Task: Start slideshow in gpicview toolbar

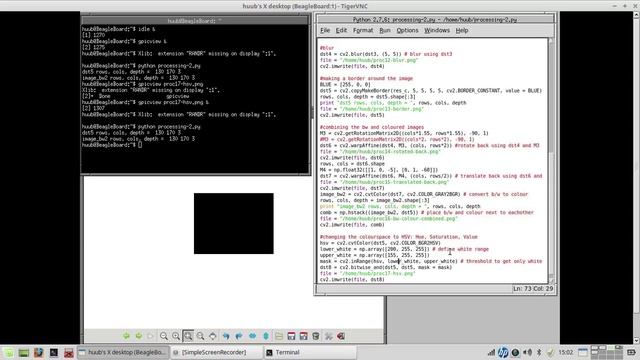Action: (151, 336)
